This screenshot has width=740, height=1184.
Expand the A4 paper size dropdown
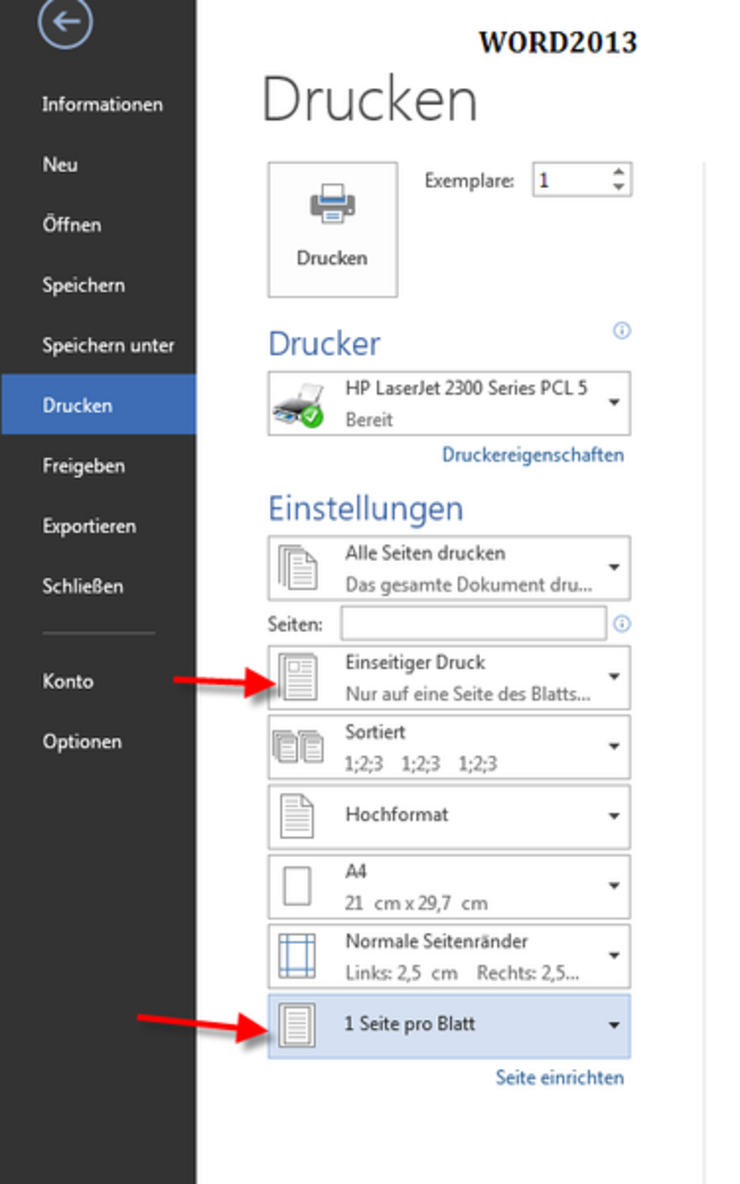click(x=614, y=886)
